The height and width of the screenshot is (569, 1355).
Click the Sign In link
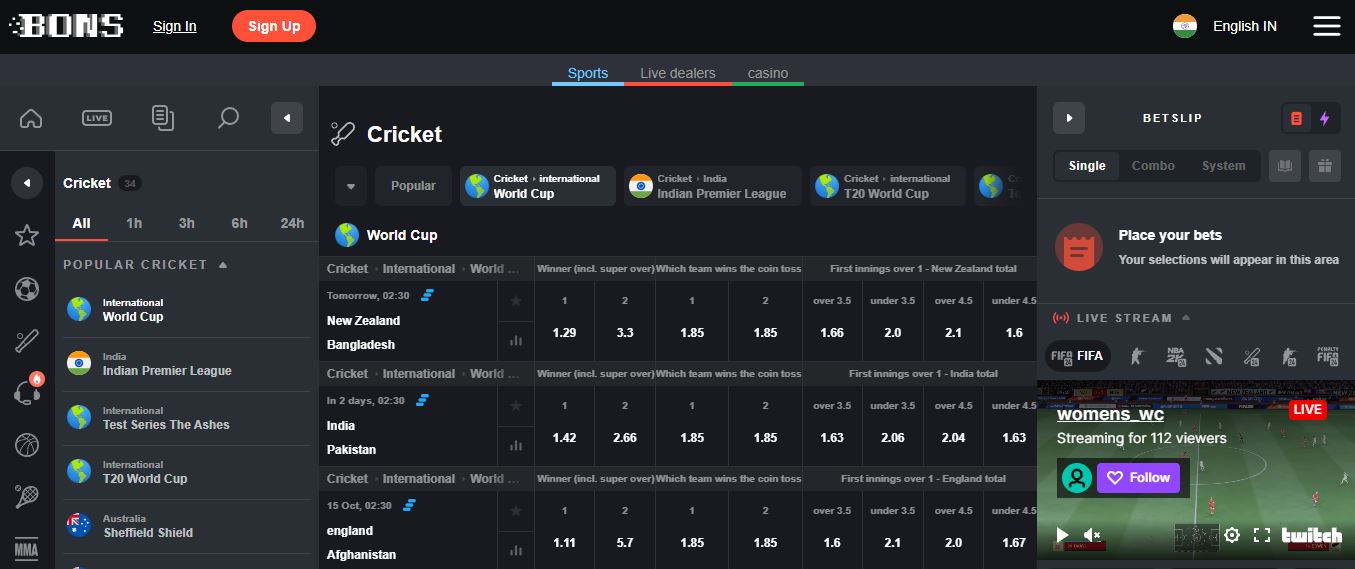click(175, 26)
